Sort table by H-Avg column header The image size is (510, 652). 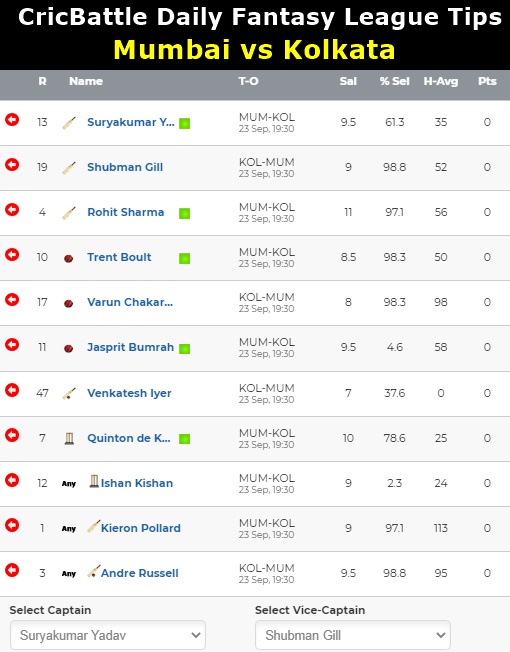[x=441, y=81]
